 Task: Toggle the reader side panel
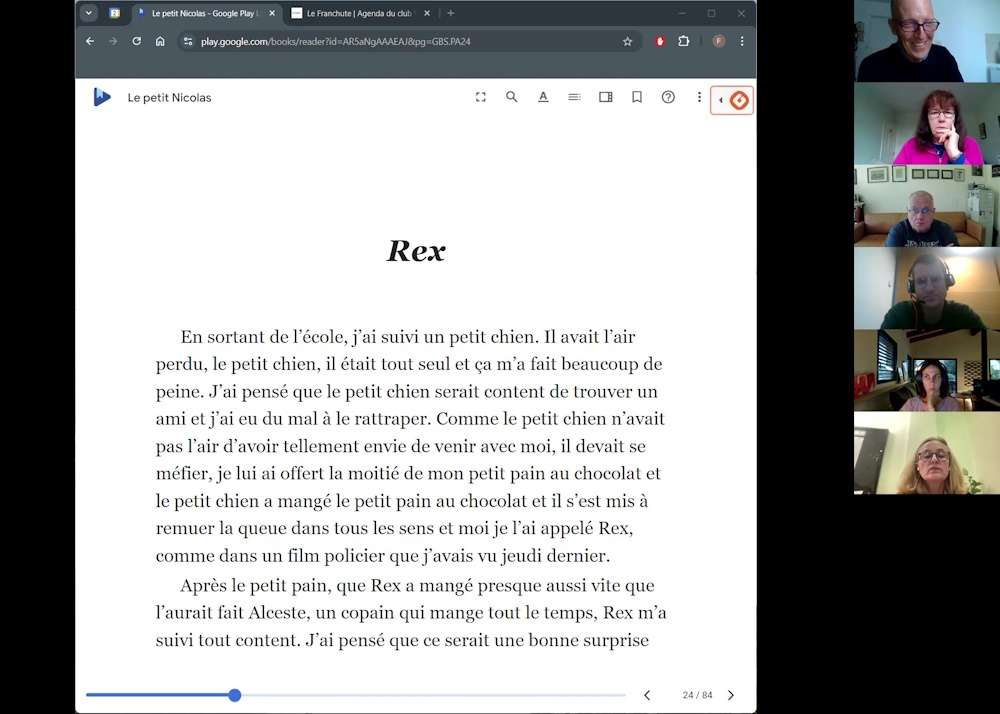[605, 97]
